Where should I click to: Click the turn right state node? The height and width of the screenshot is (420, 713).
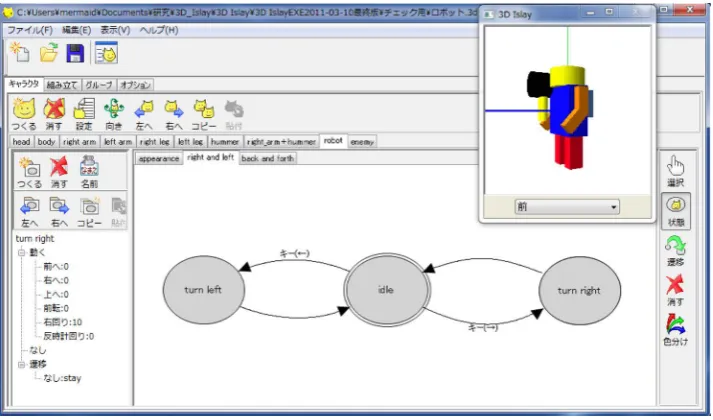pos(579,290)
